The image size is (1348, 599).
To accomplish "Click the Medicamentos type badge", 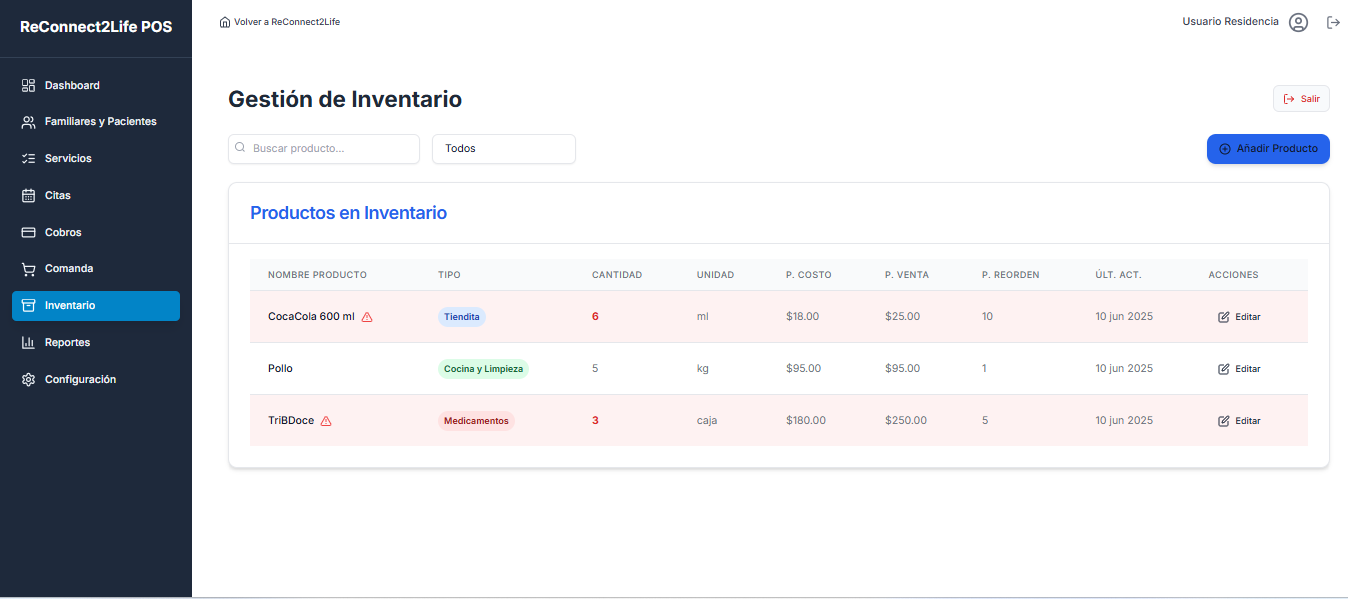I will [x=476, y=421].
